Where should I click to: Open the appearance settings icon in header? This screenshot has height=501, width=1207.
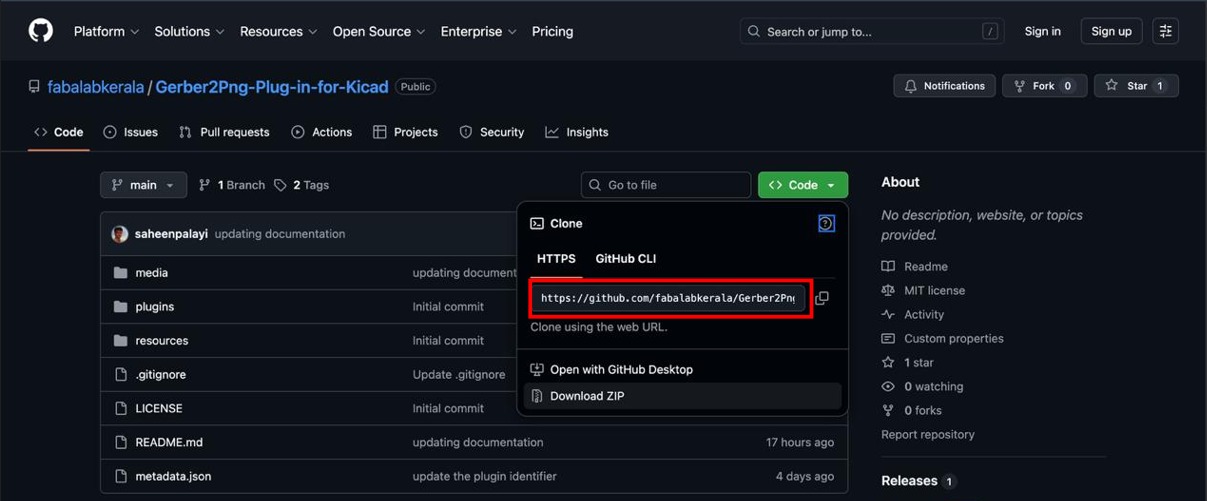(x=1165, y=31)
